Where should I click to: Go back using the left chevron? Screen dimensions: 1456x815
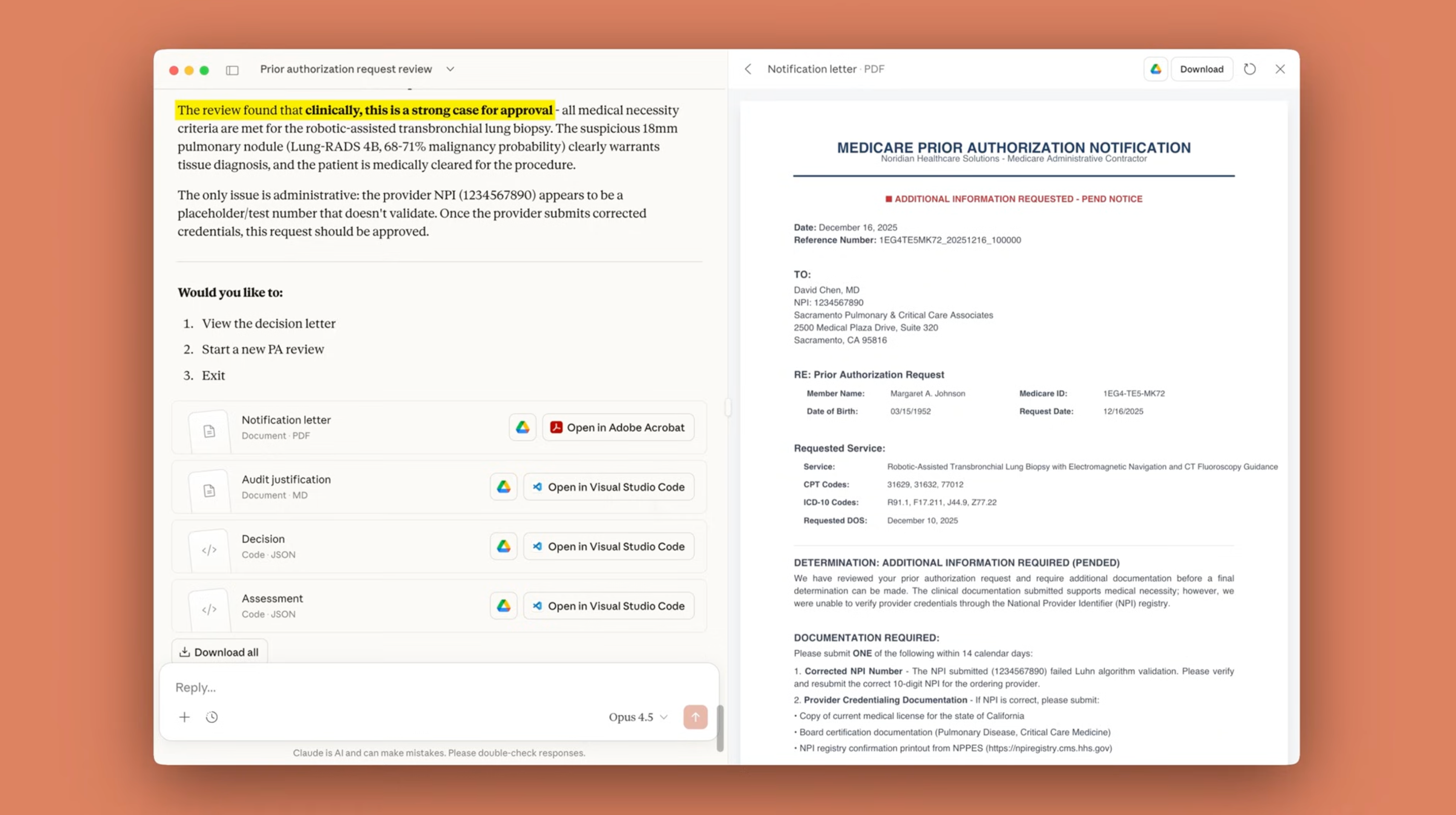[x=748, y=69]
